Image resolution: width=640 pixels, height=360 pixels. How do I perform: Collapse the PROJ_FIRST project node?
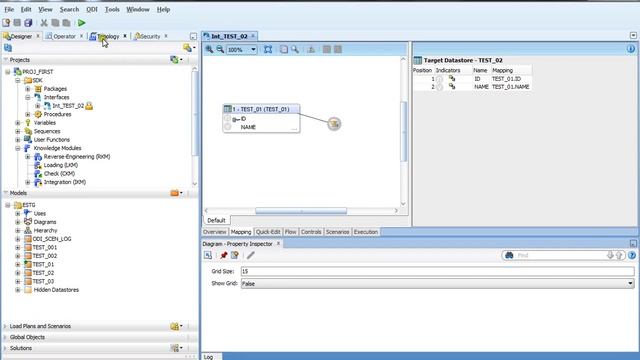[x=8, y=72]
